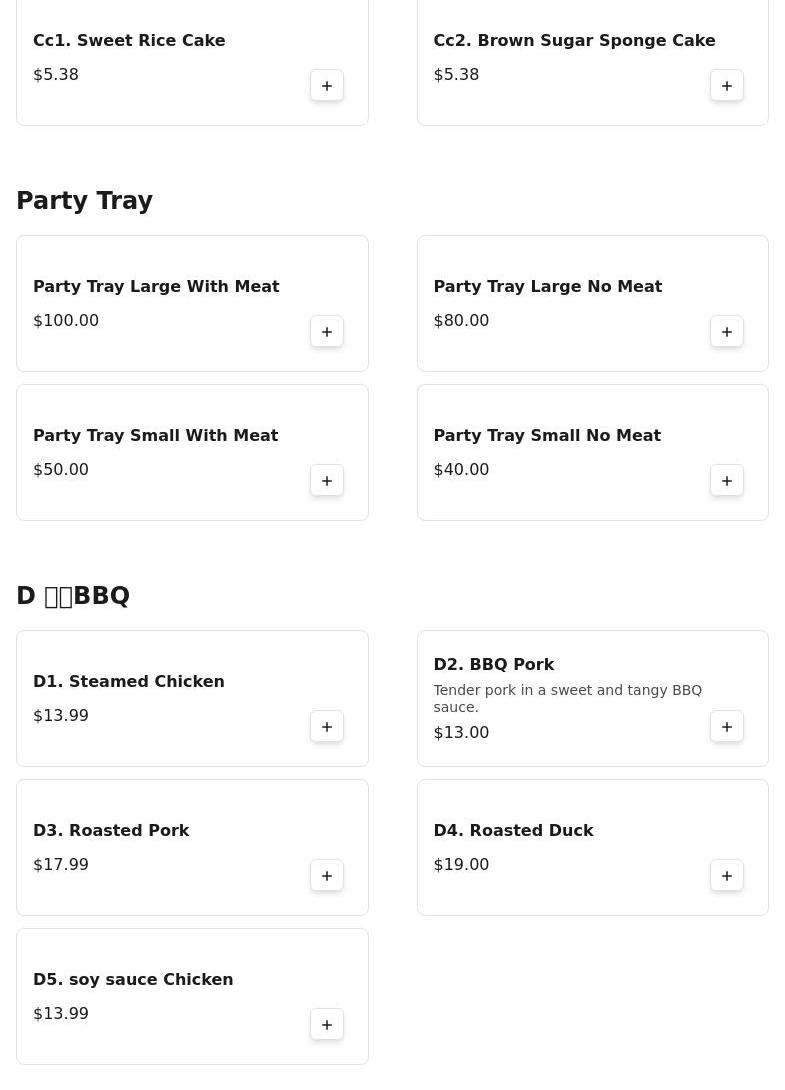Open D4. Roasted Duck item title

[513, 831]
